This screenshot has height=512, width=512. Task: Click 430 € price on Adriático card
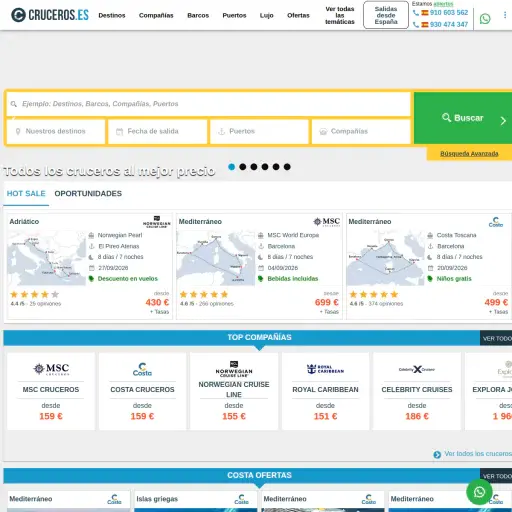[x=157, y=302]
